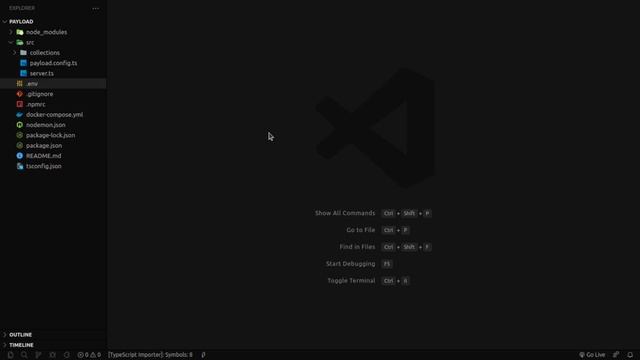The width and height of the screenshot is (640, 360).
Task: Click the Go Live button
Action: point(592,355)
